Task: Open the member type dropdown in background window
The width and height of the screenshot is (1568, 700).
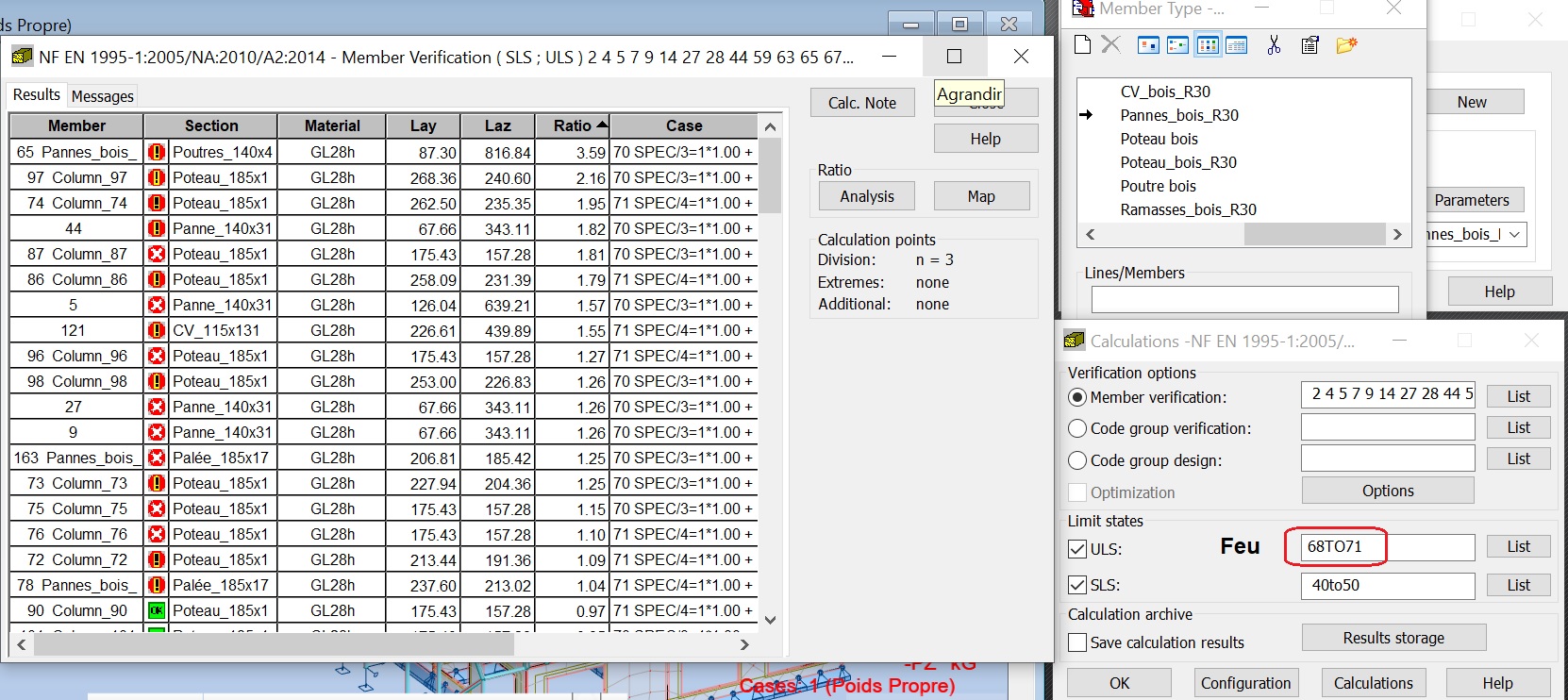Action: click(x=1515, y=234)
